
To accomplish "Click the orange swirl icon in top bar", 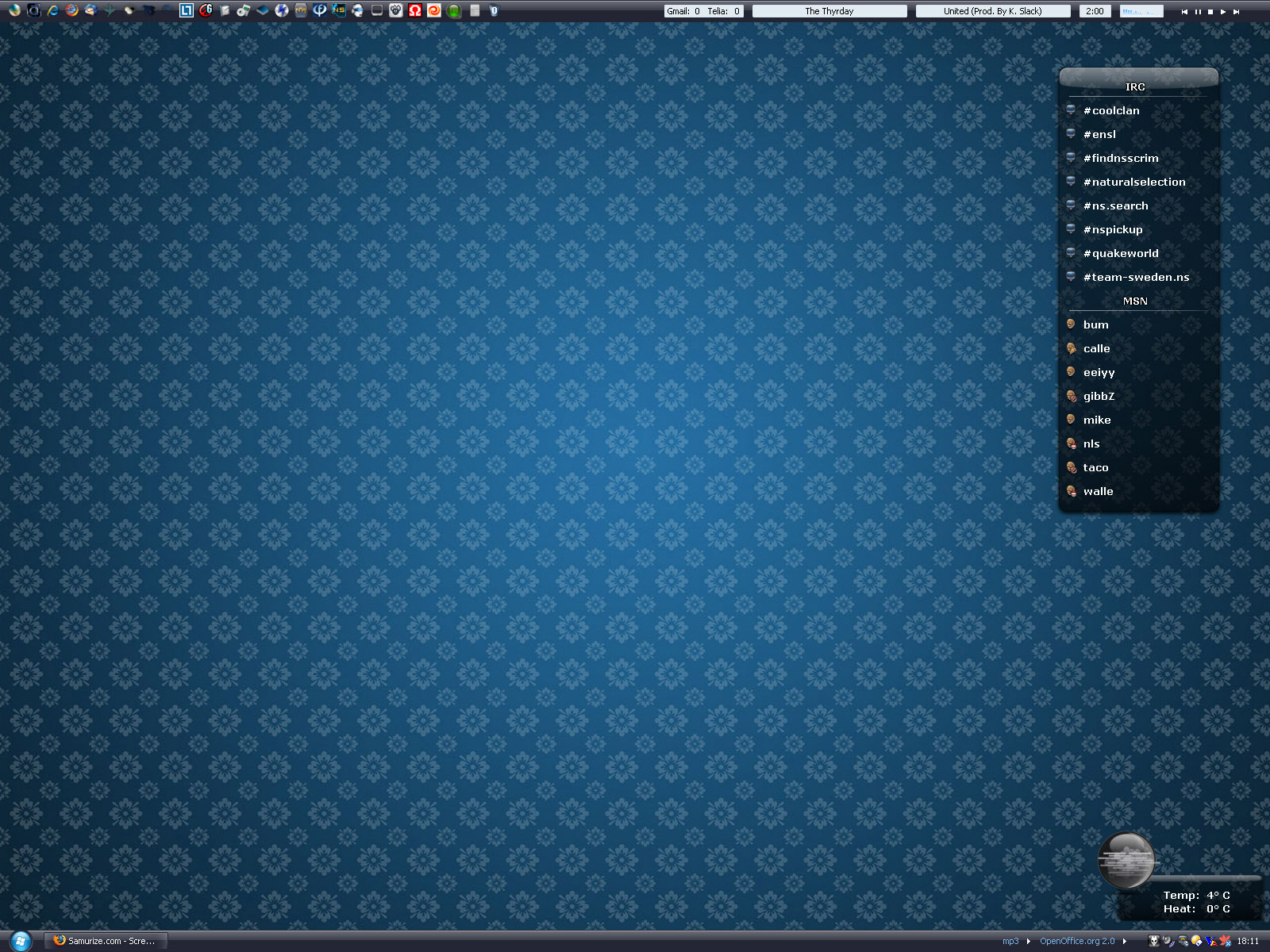I will tap(433, 10).
